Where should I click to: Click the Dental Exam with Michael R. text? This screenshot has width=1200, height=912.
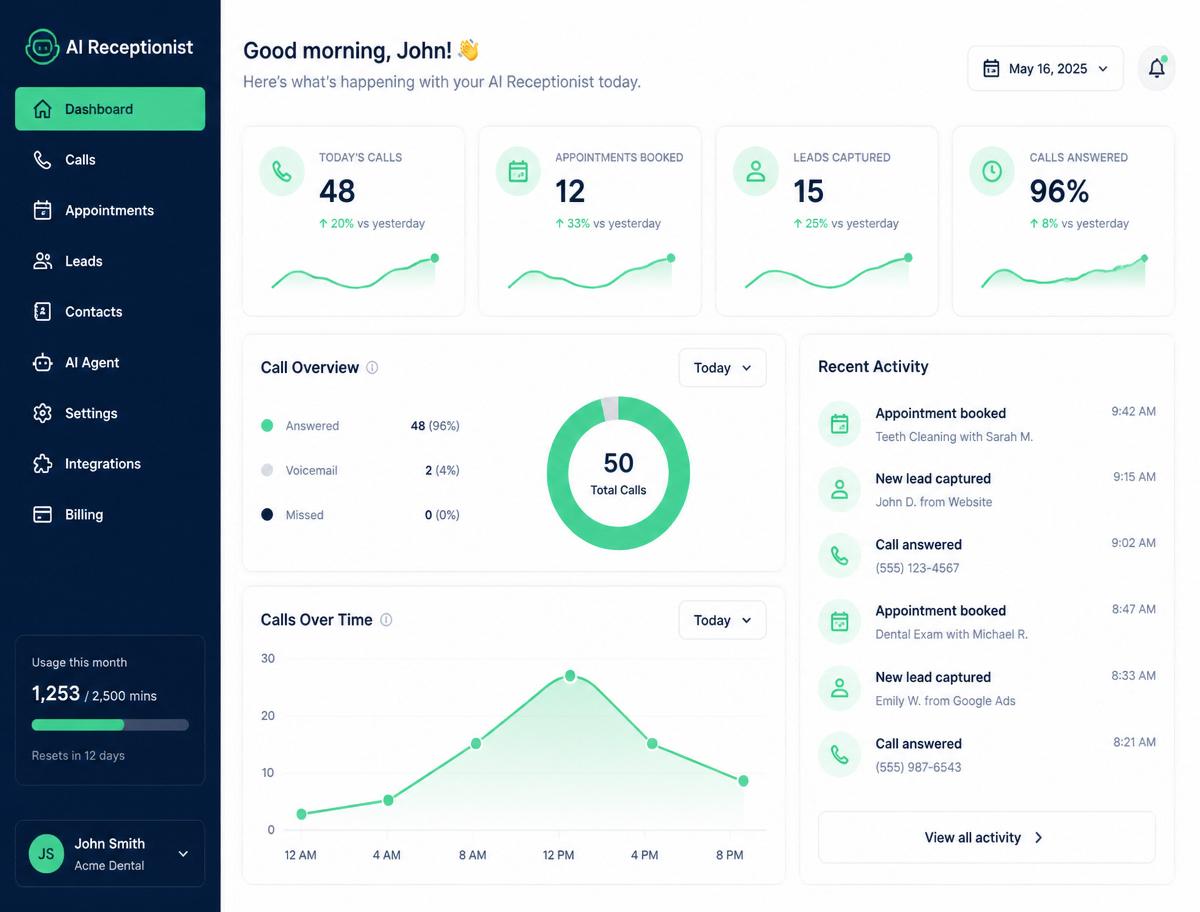[x=951, y=634]
